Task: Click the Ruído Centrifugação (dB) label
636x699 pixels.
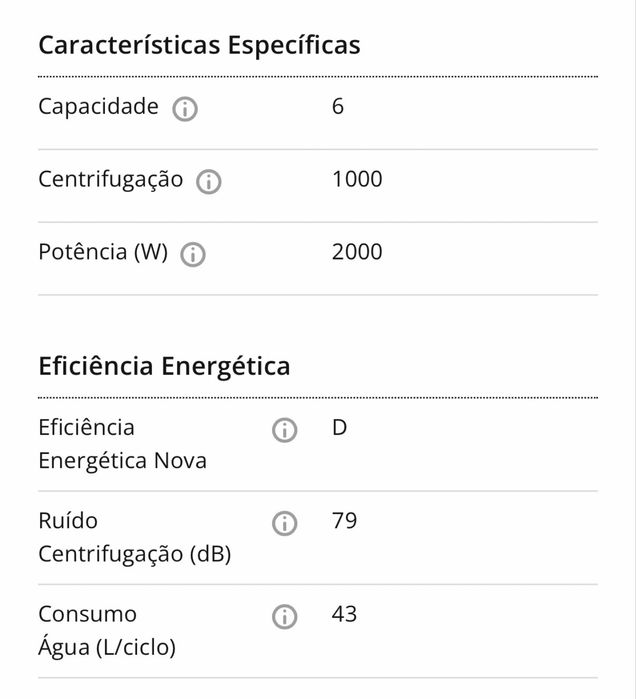Action: point(134,537)
